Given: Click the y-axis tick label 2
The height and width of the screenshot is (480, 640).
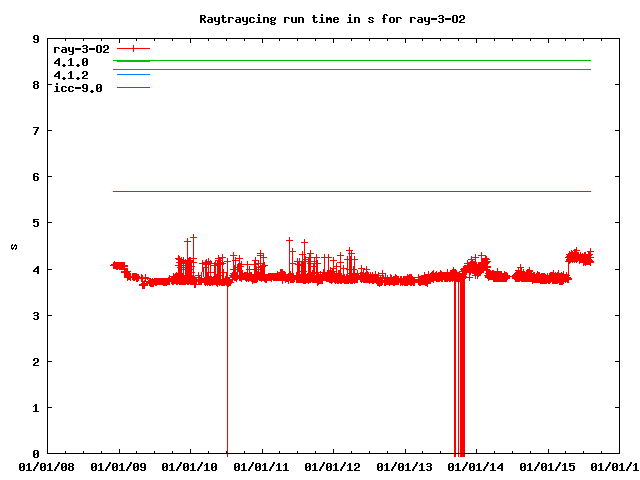Looking at the screenshot, I should (x=36, y=361).
